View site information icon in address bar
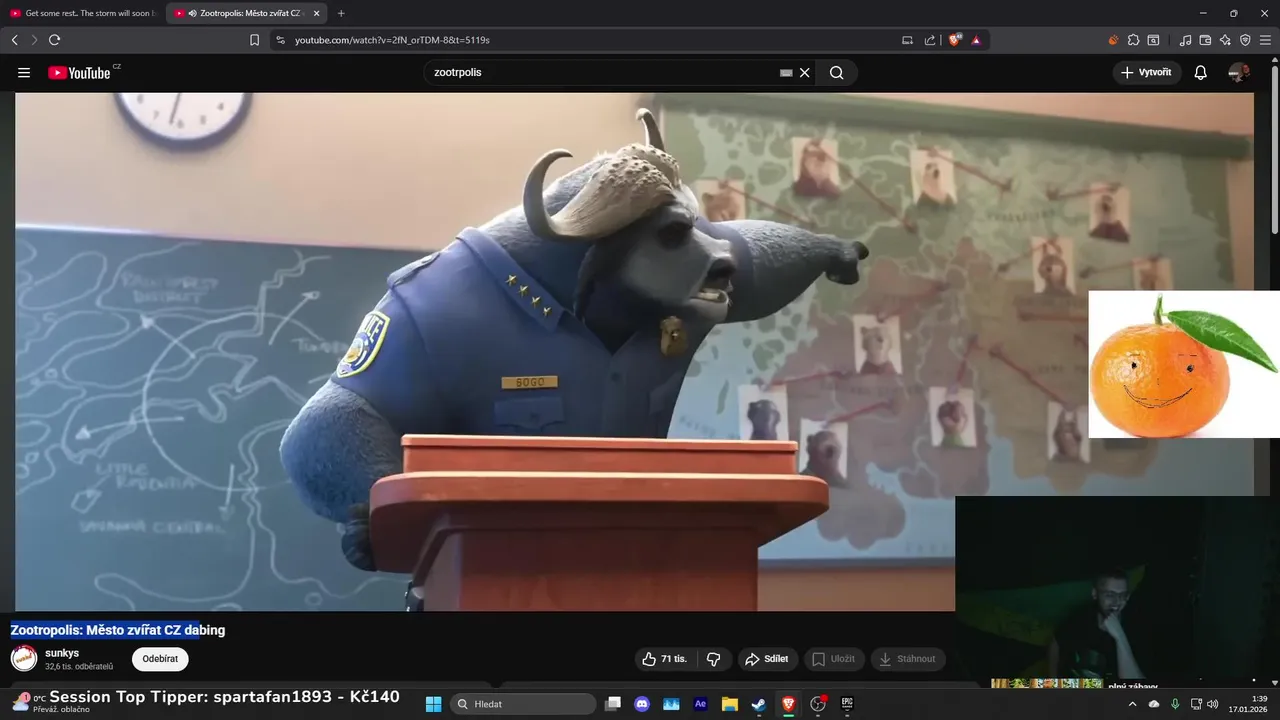Viewport: 1280px width, 720px height. [x=280, y=40]
